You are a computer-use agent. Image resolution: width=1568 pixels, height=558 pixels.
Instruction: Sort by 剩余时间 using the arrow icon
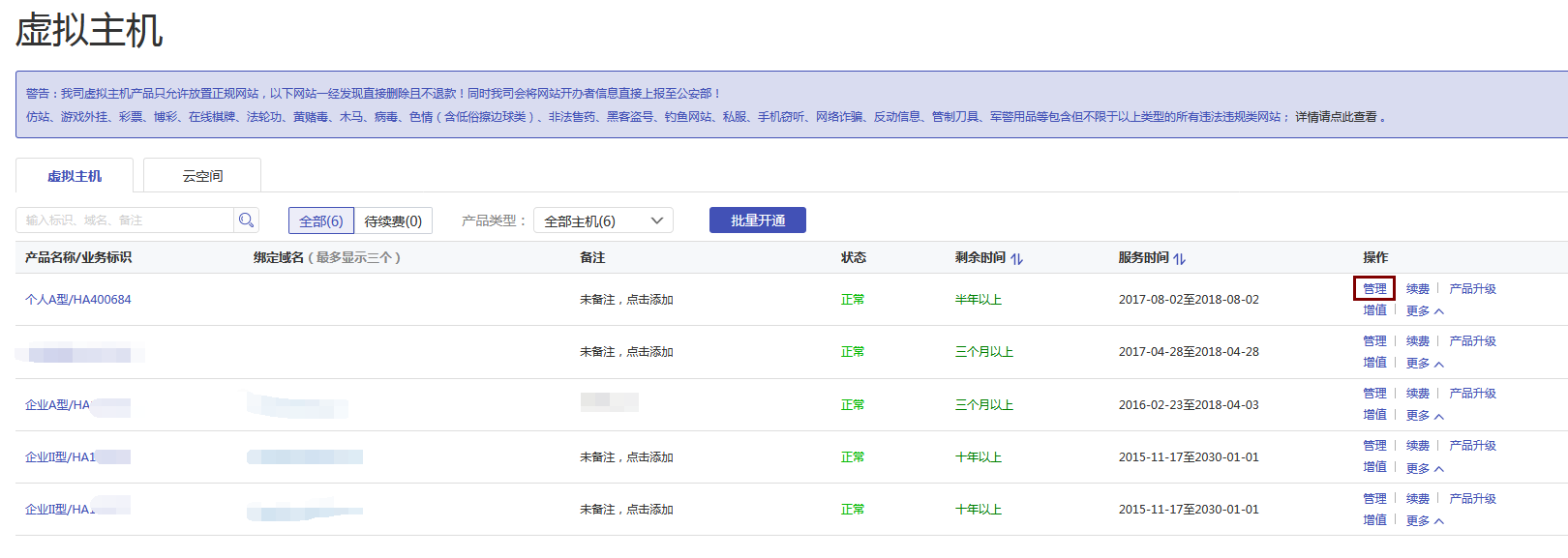click(x=1016, y=258)
